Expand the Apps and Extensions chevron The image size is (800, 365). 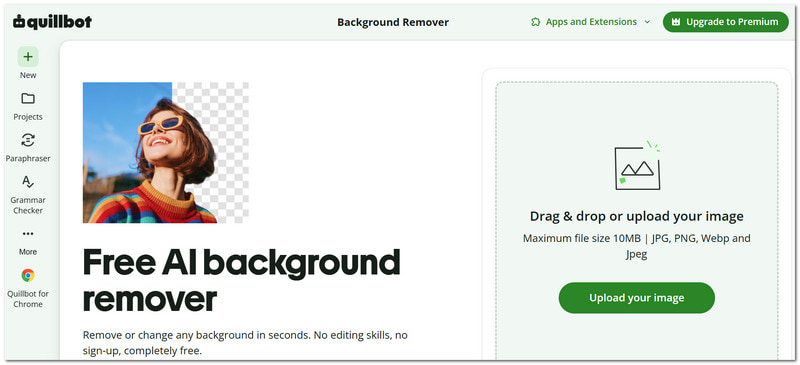click(647, 22)
